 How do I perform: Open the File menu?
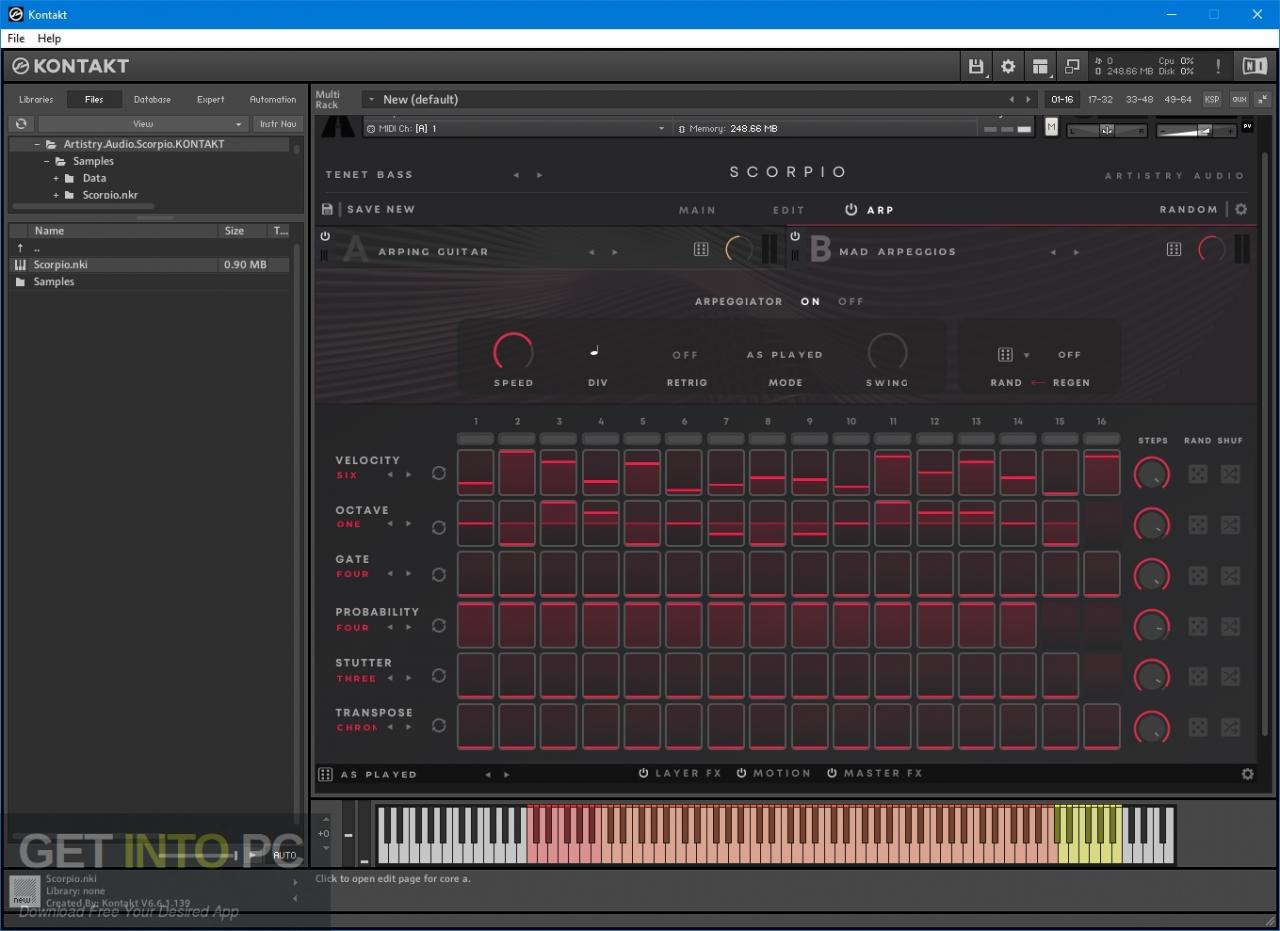point(16,38)
